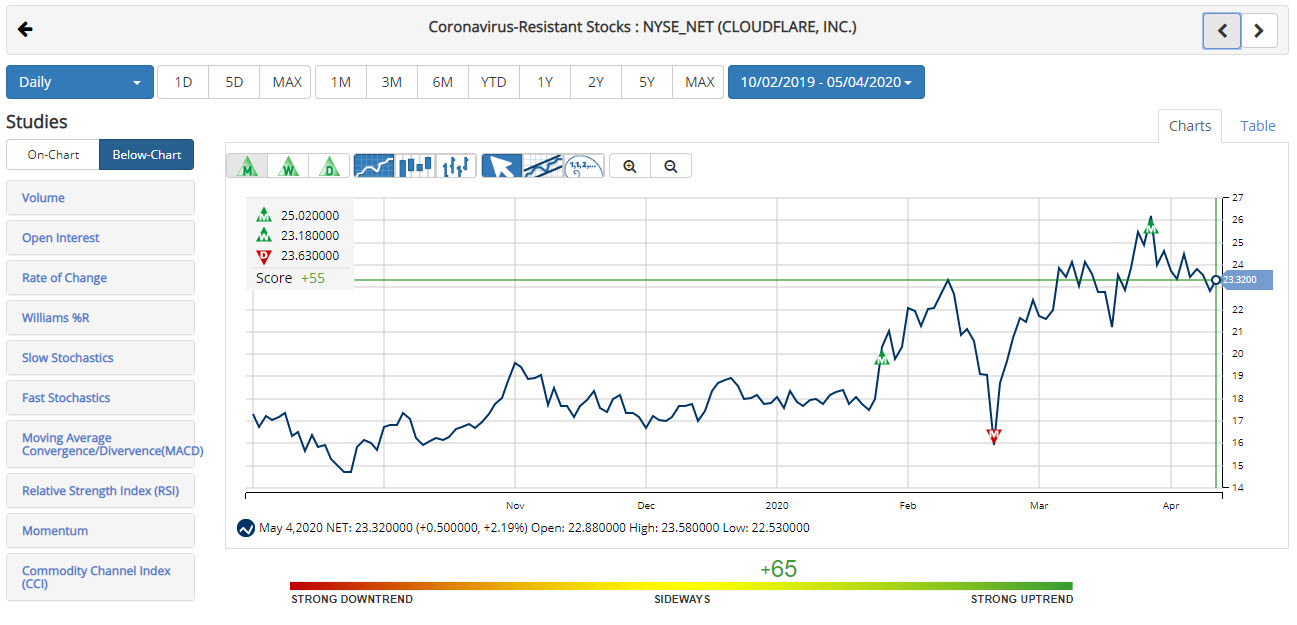Screen dimensions: 1297x625
Task: Click the STRONG UPTREND label
Action: [1022, 600]
